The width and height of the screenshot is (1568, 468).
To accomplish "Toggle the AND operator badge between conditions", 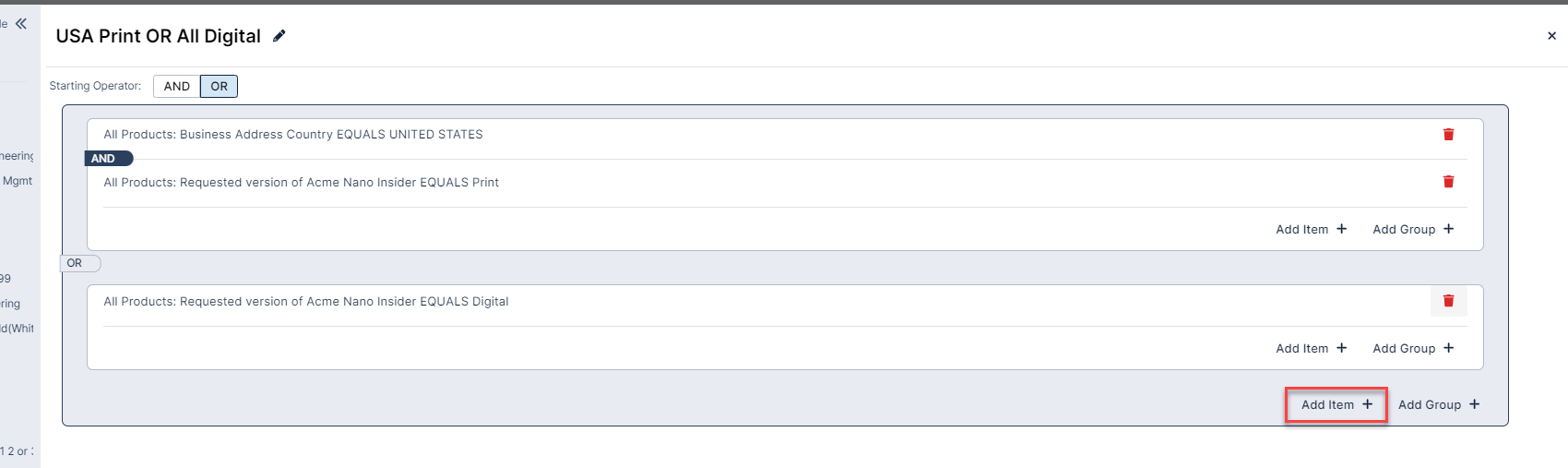I will click(x=108, y=159).
